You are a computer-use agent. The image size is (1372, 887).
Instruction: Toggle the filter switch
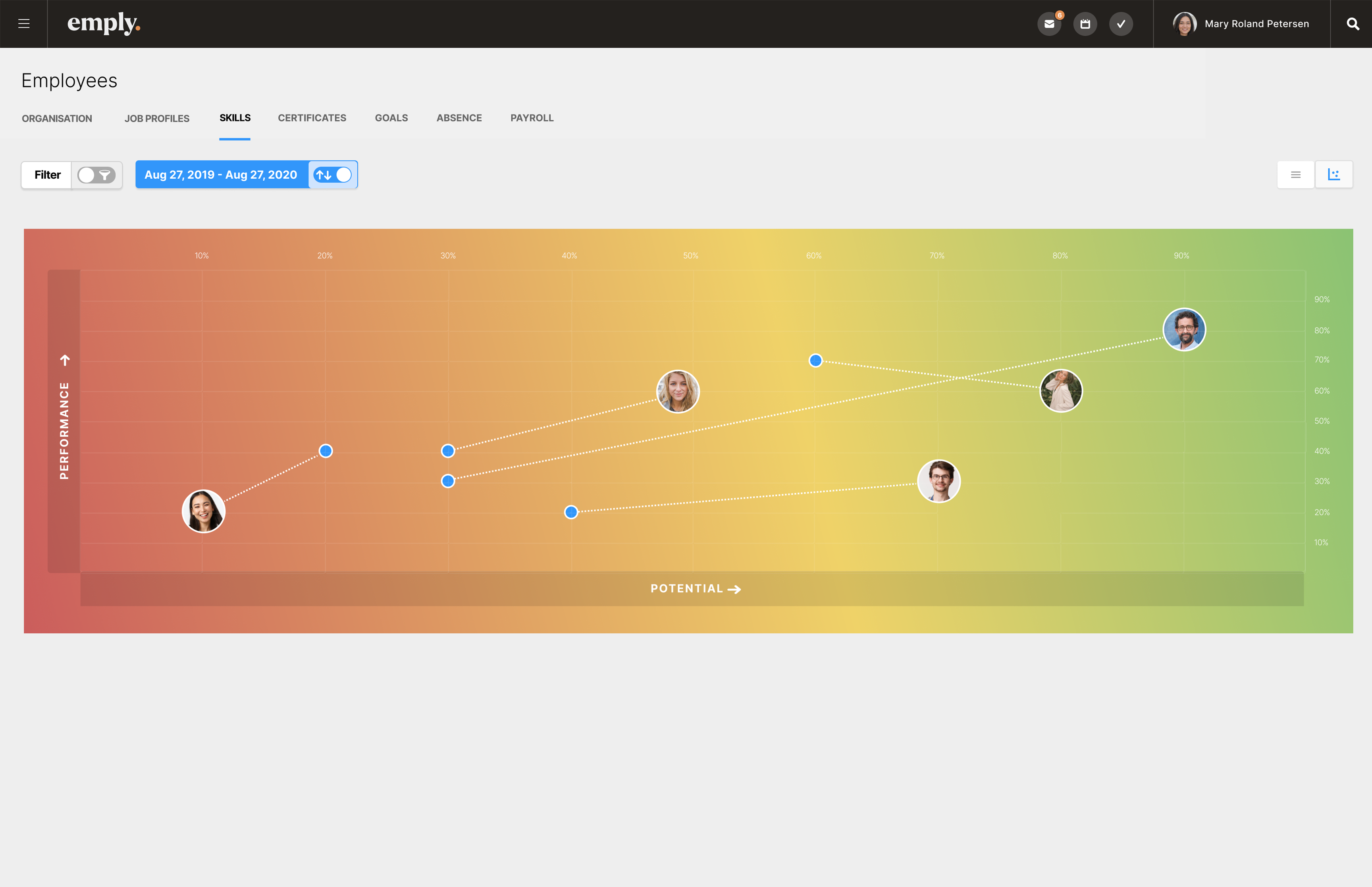point(97,175)
